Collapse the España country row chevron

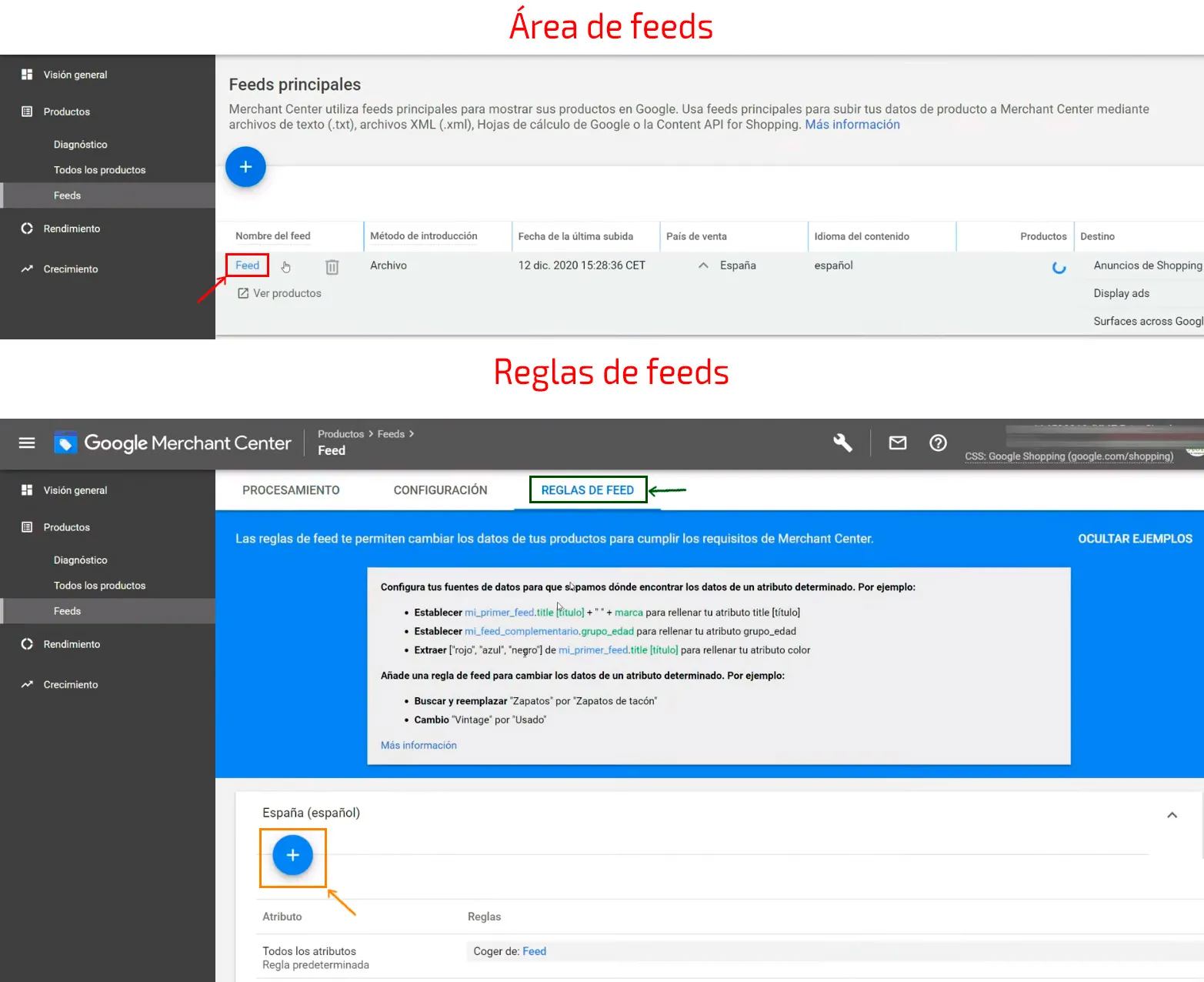(x=703, y=266)
